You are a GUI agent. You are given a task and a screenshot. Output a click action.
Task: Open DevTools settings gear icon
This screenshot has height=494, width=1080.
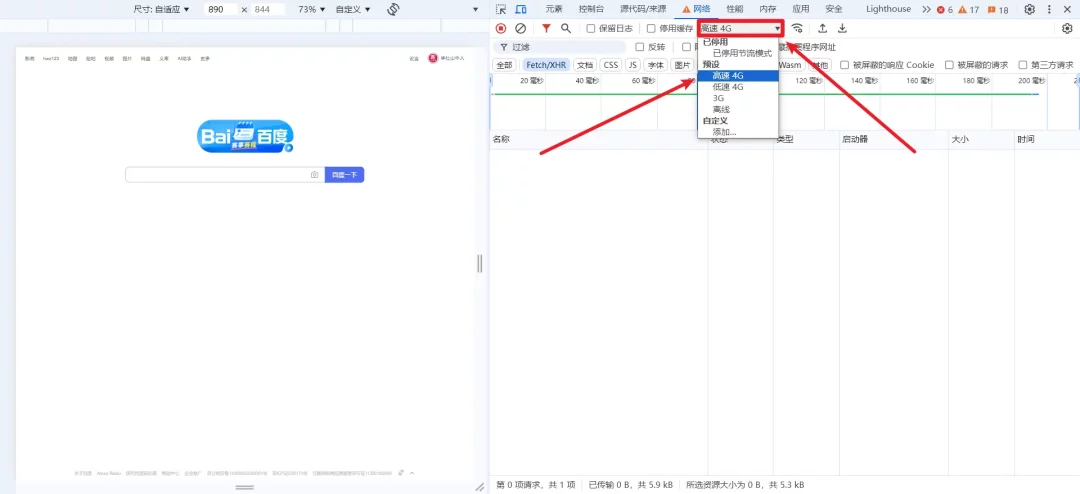1030,9
